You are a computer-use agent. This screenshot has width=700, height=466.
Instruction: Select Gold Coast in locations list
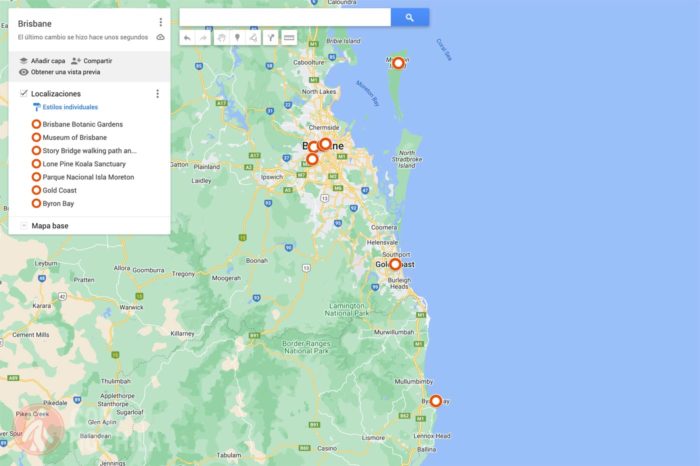coord(59,190)
